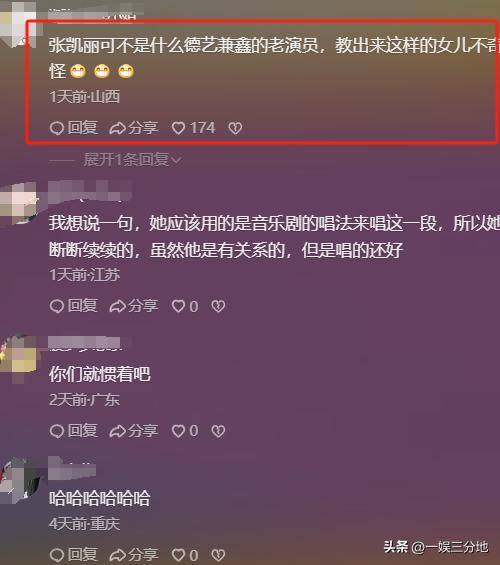500x565 pixels.
Task: Dislike the 哈哈哈哈哈哈 comment
Action: pos(218,555)
